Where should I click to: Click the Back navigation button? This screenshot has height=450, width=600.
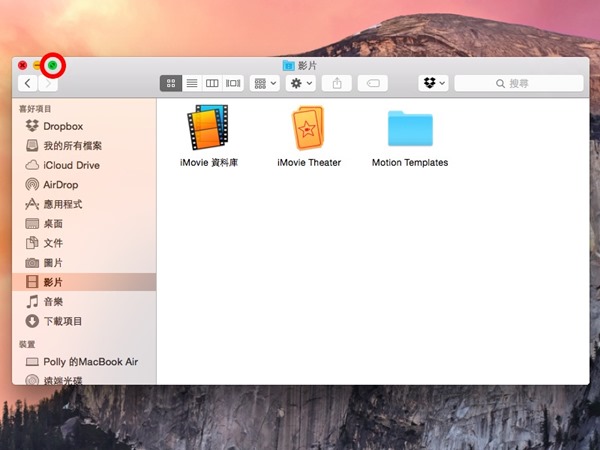point(28,84)
